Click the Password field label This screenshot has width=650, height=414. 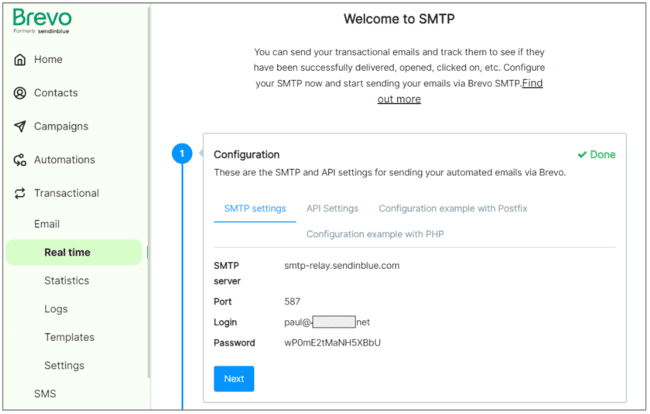(x=234, y=343)
